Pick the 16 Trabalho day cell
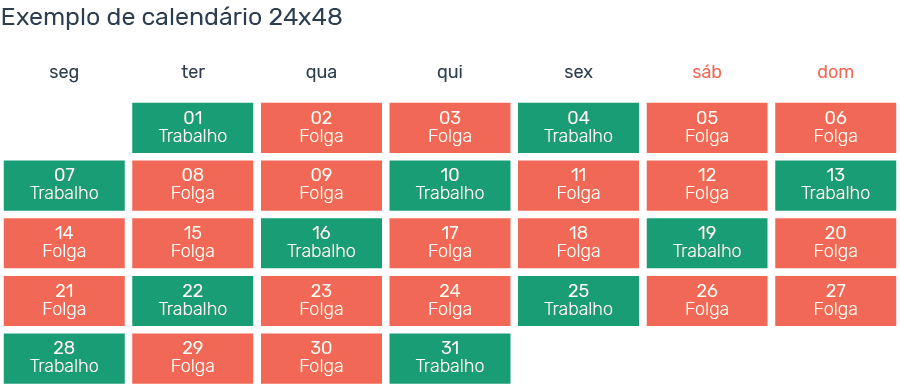Screen dimensions: 900x392 coord(321,243)
